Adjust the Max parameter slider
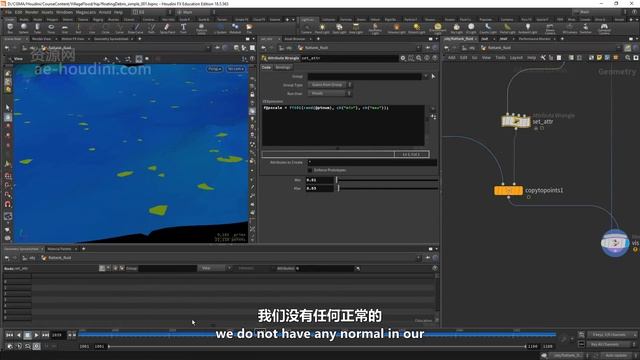Viewport: 640px width, 360px height. 387,188
